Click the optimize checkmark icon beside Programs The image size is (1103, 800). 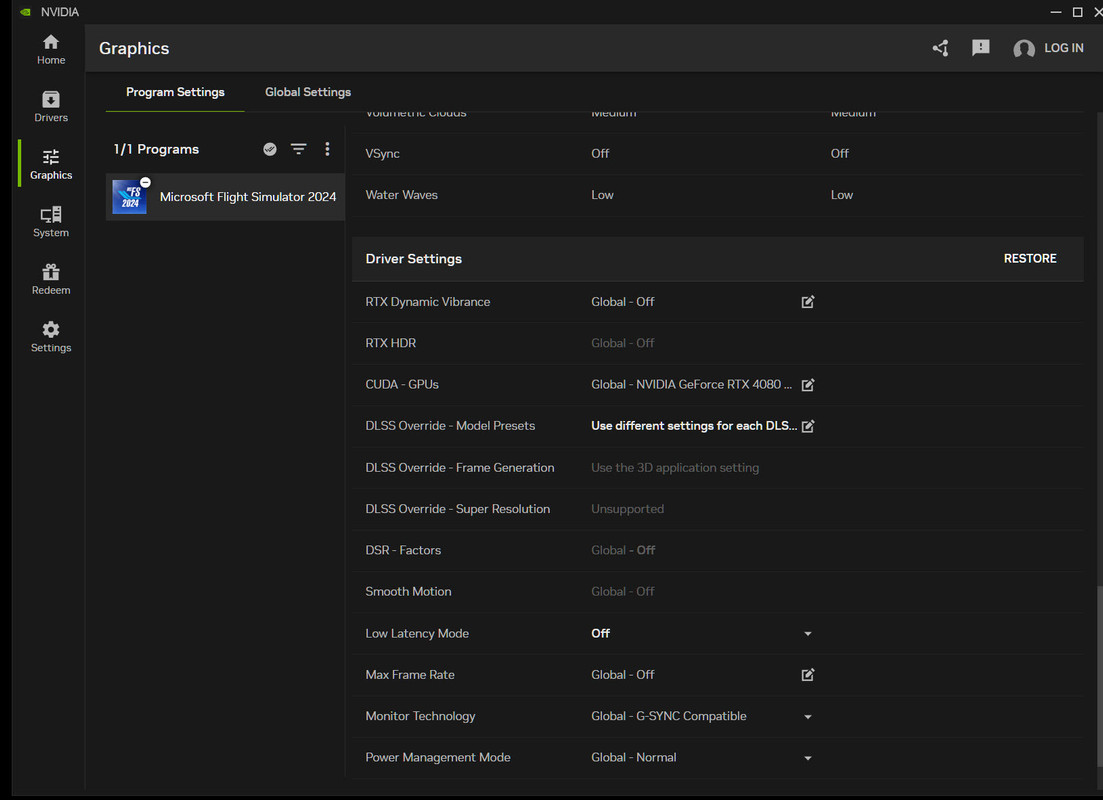[269, 149]
